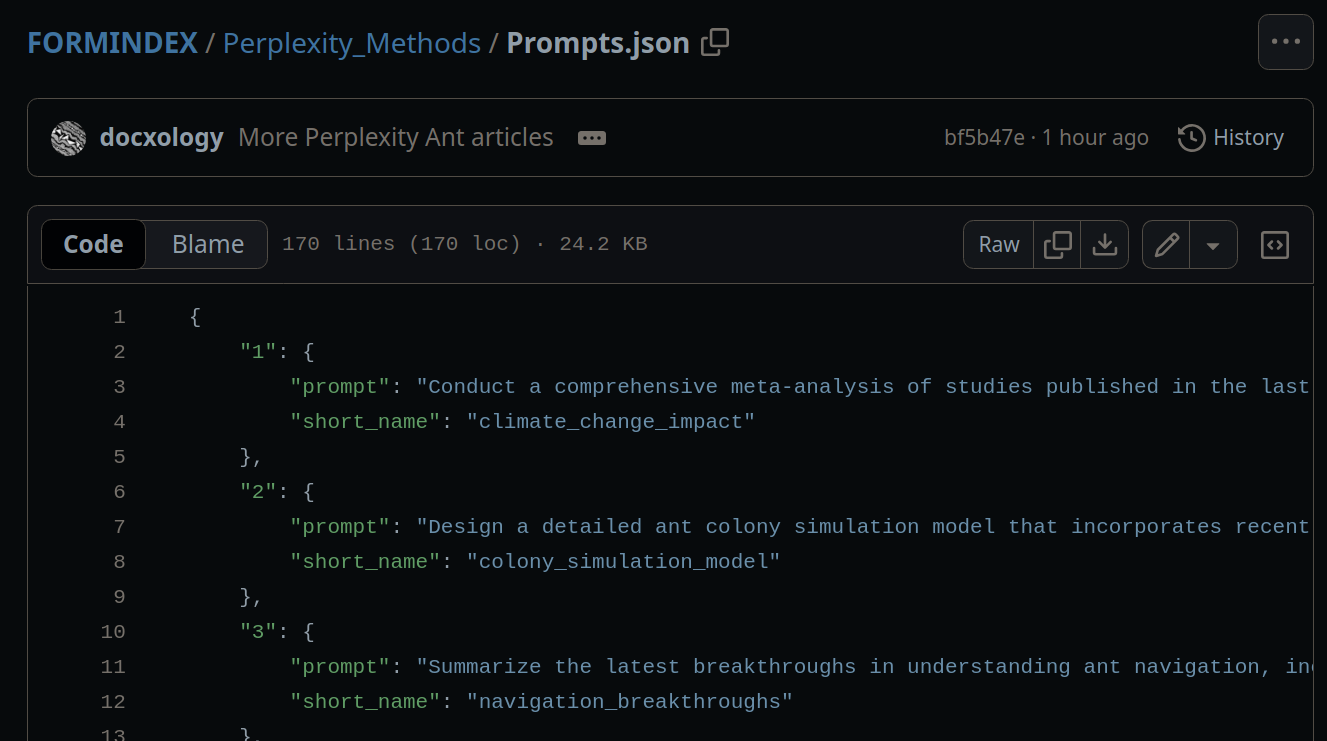Open 'More Perplexity Ant articles' commit message
Screen dimensions: 1327x741
396,138
